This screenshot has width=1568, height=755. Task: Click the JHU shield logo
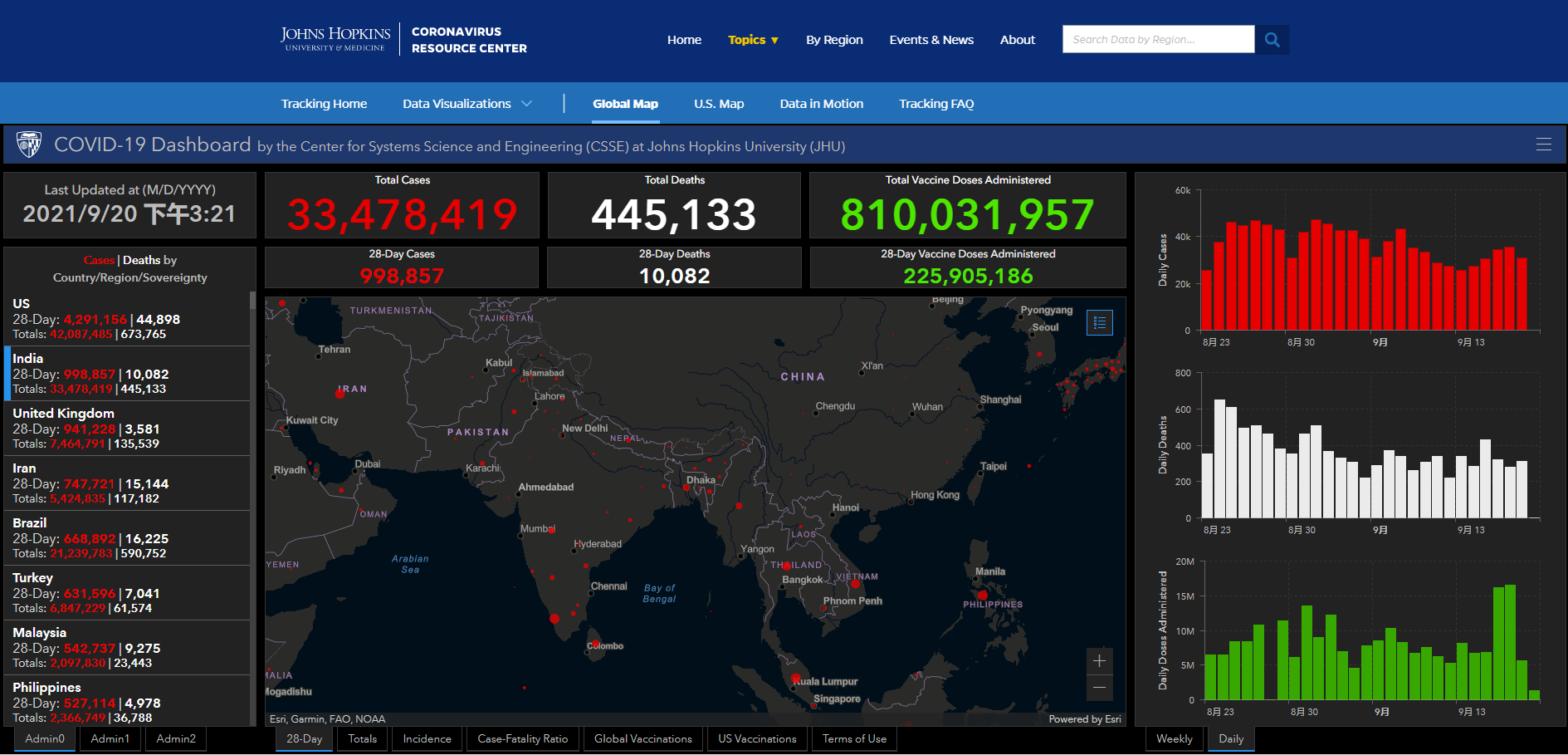tap(29, 145)
